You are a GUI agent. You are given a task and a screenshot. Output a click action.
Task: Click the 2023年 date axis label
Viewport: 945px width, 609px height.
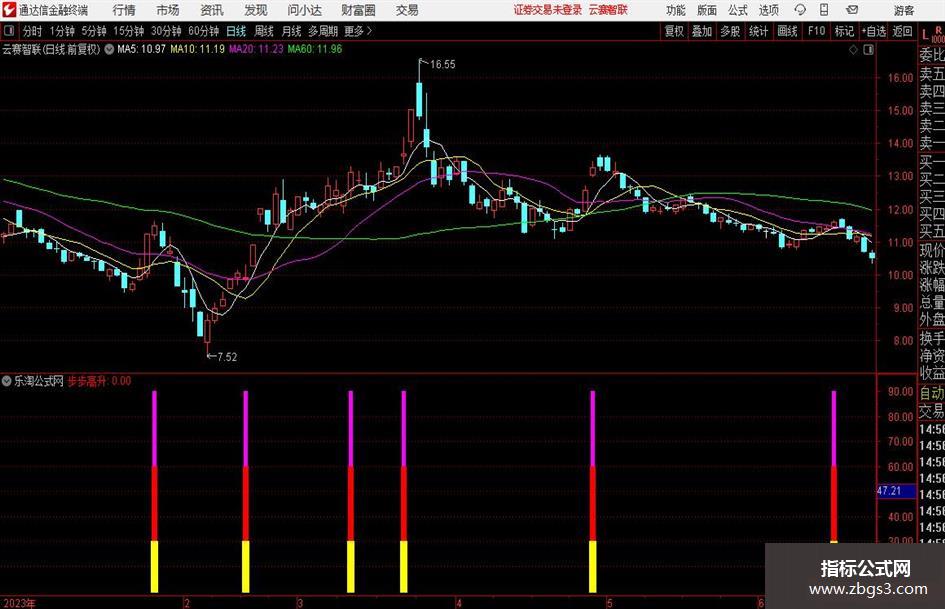pyautogui.click(x=19, y=603)
